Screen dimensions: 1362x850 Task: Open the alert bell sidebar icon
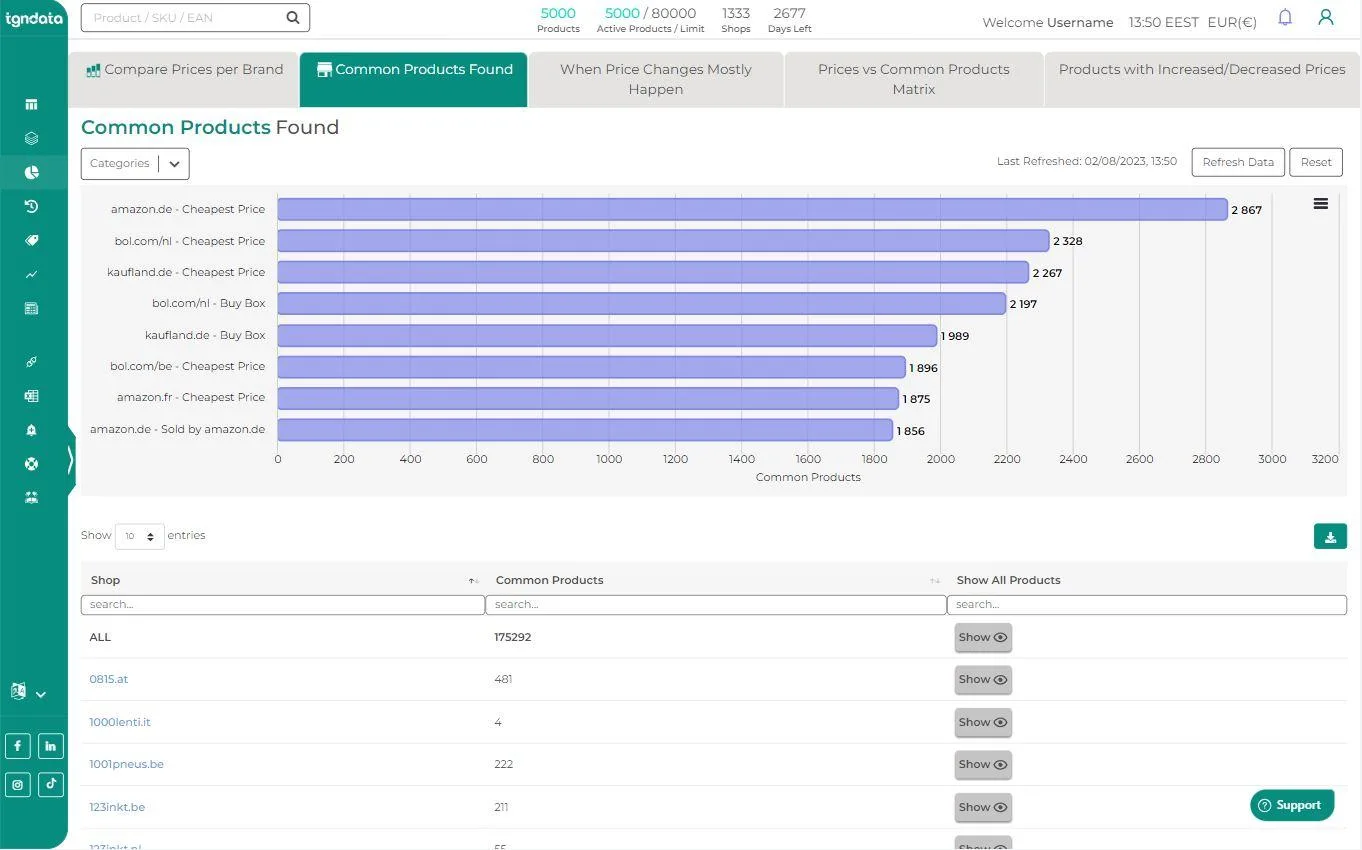[31, 430]
